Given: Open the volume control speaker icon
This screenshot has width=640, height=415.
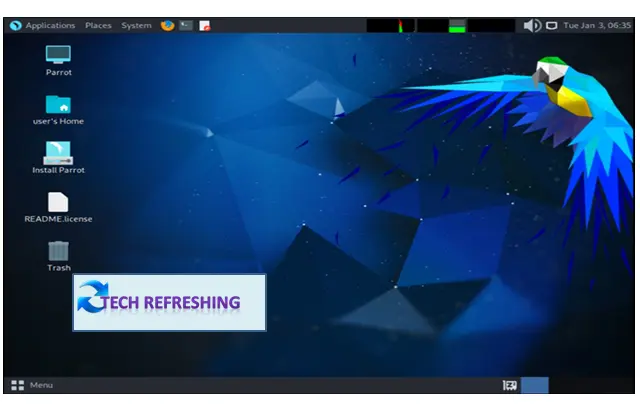Looking at the screenshot, I should (x=532, y=25).
